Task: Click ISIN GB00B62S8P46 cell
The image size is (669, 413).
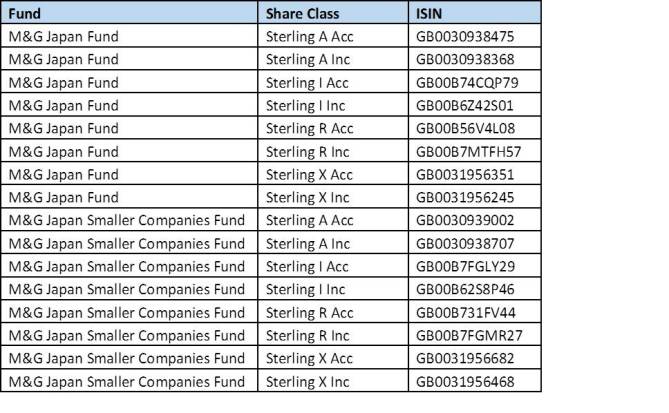Action: (x=474, y=289)
